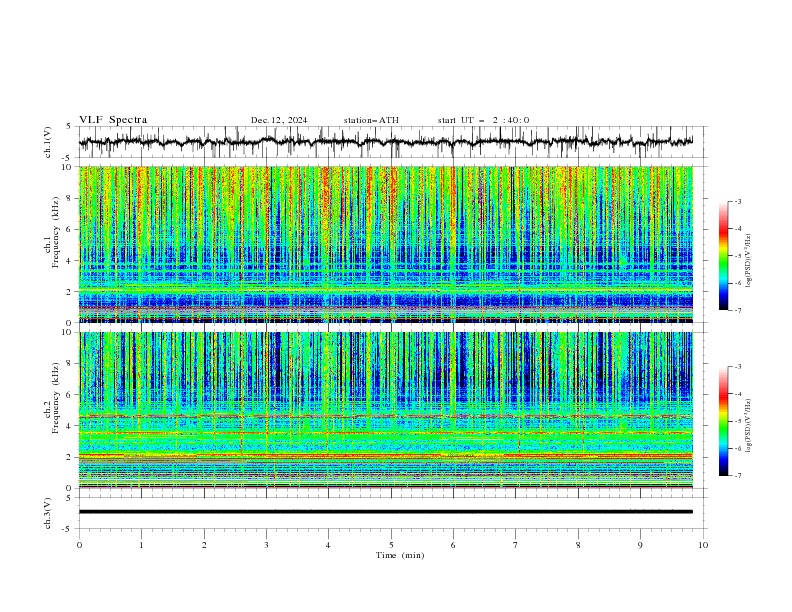Click time axis tick label "6"
792x612 pixels.
(x=453, y=545)
